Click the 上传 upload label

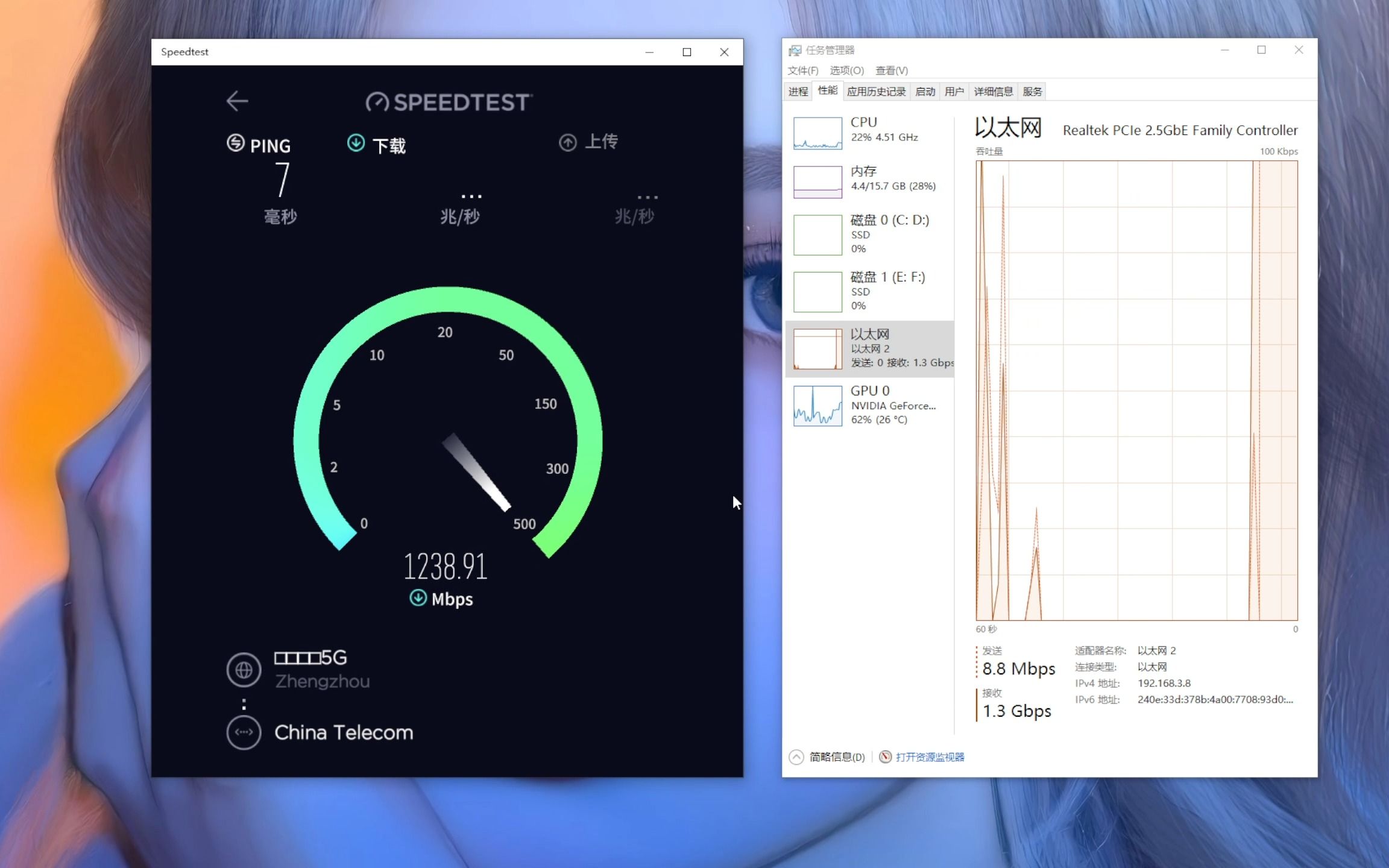point(601,142)
